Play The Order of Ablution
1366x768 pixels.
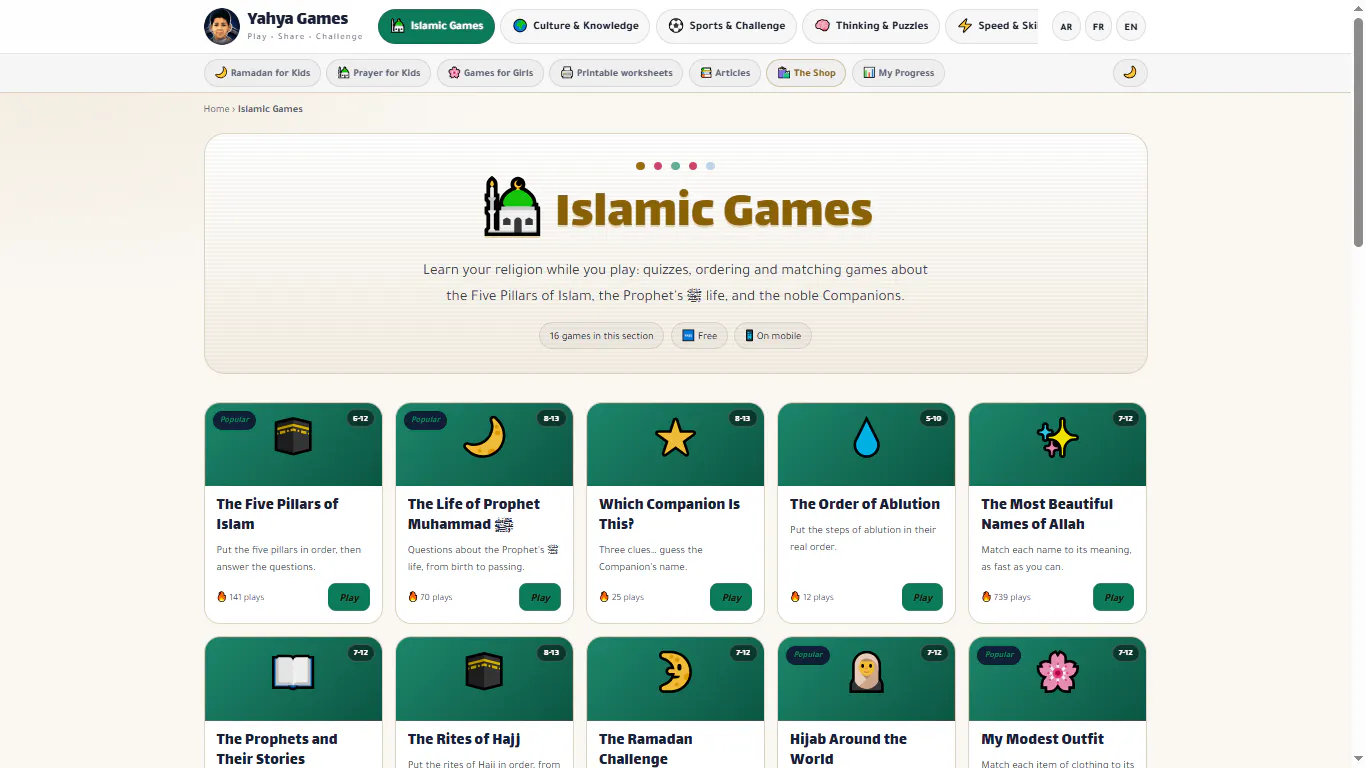click(922, 597)
